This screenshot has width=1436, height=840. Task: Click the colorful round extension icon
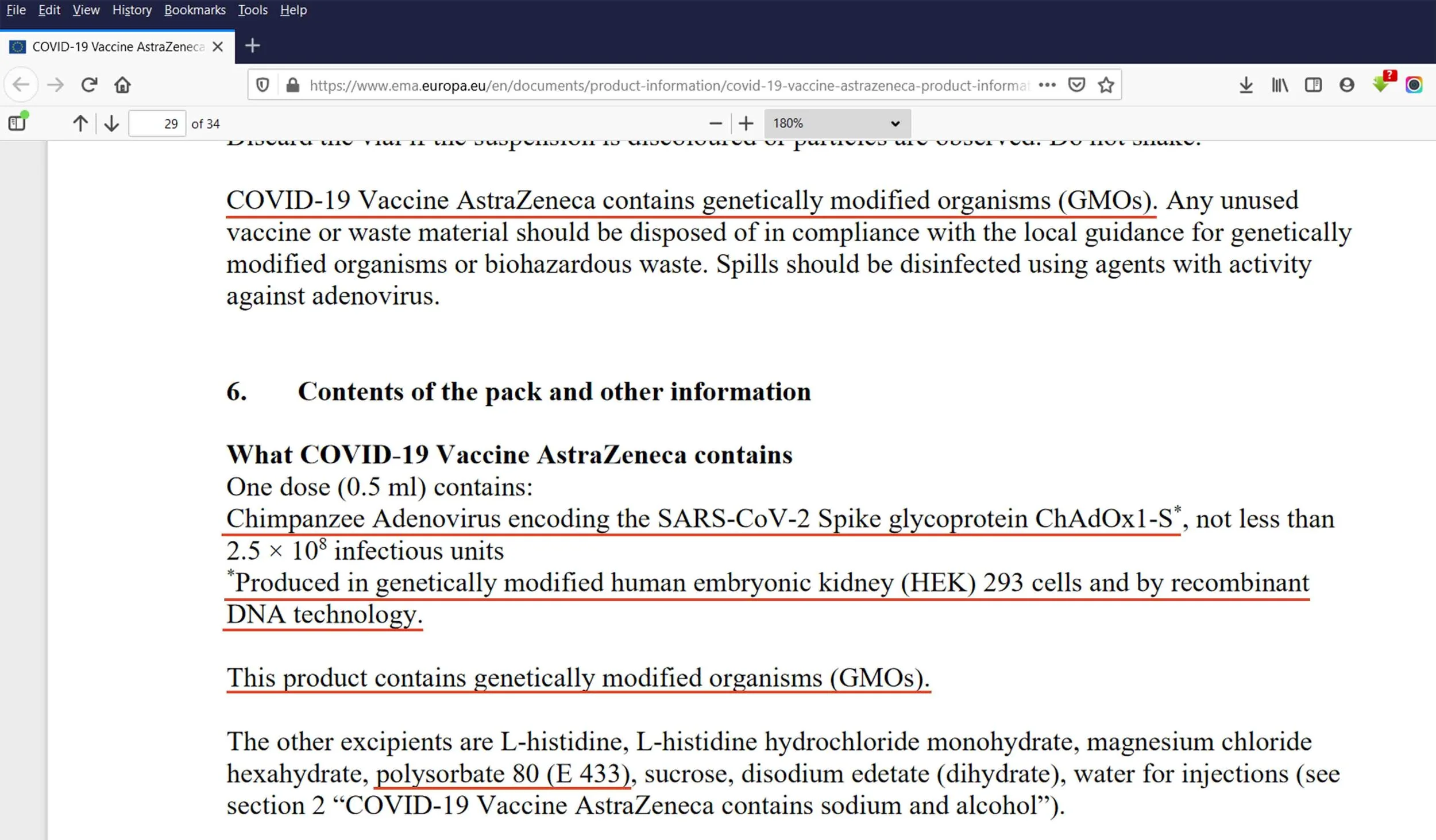point(1414,85)
